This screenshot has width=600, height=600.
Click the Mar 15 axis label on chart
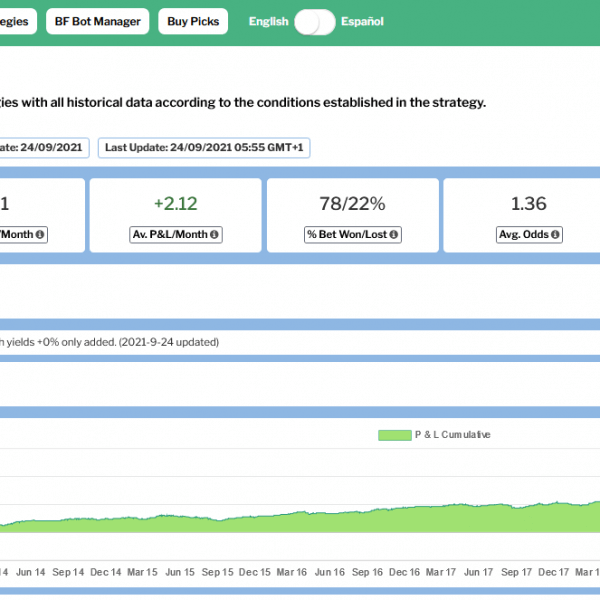(142, 572)
